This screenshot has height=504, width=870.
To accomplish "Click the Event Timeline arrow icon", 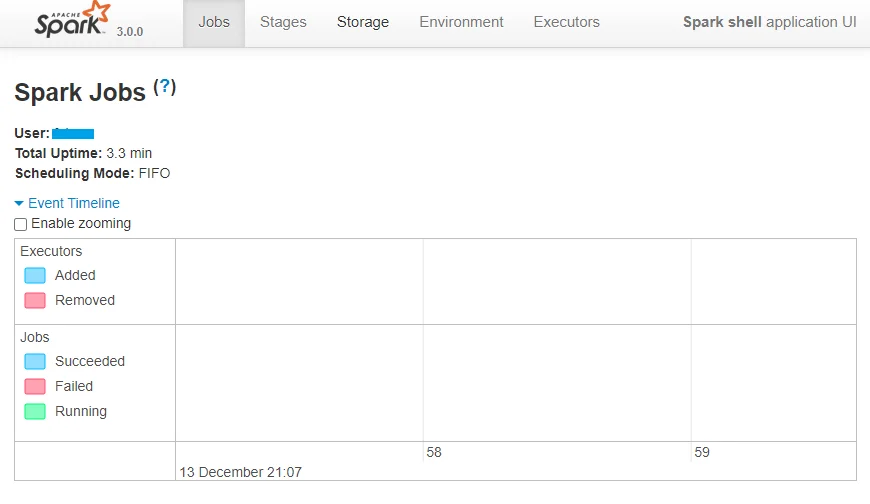I will pos(20,203).
